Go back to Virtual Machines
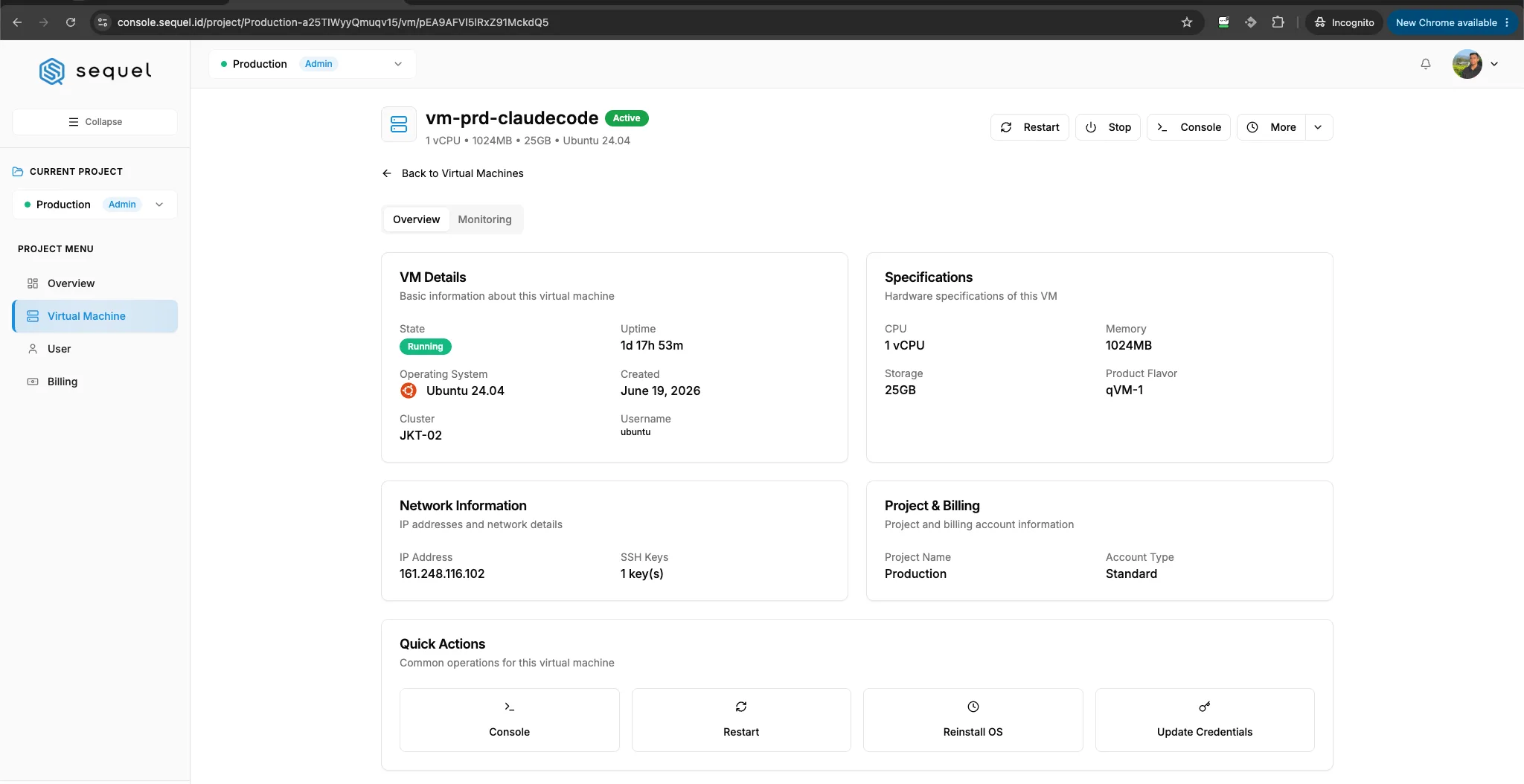This screenshot has height=784, width=1524. point(452,173)
